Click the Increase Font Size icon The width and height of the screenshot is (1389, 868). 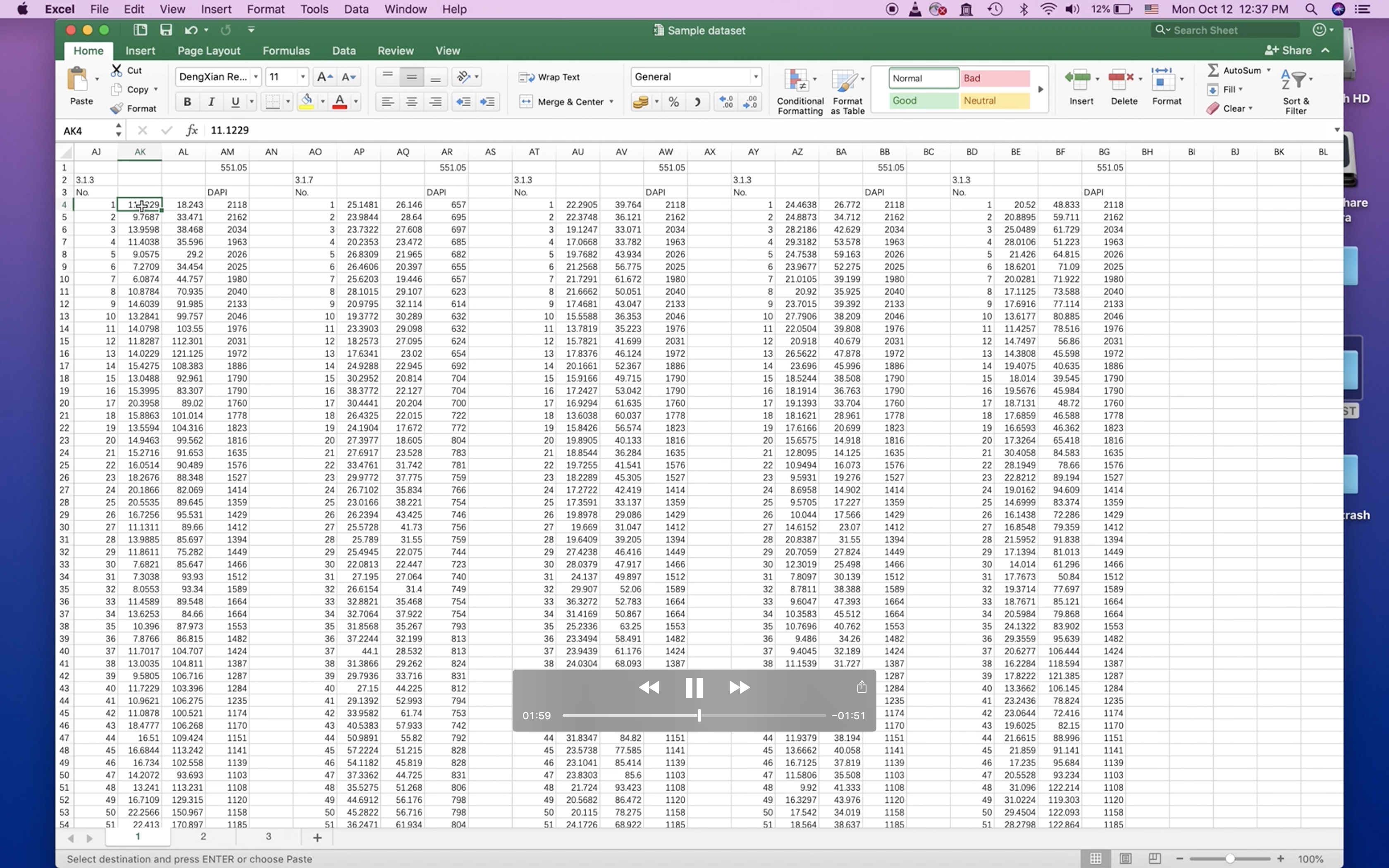coord(324,77)
